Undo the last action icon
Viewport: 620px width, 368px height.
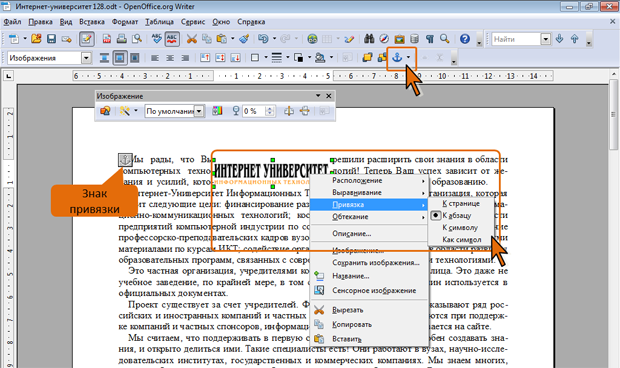click(x=263, y=39)
